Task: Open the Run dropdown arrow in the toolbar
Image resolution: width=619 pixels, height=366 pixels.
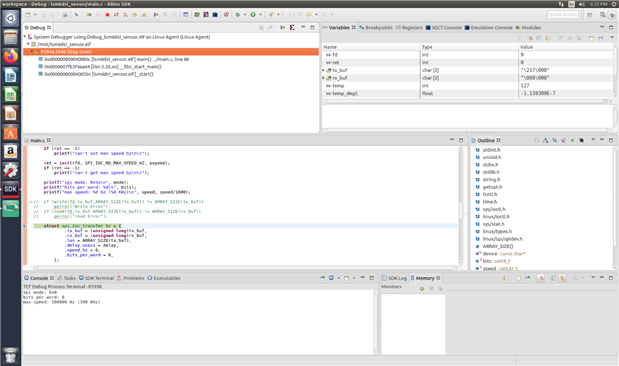Action: (x=260, y=15)
